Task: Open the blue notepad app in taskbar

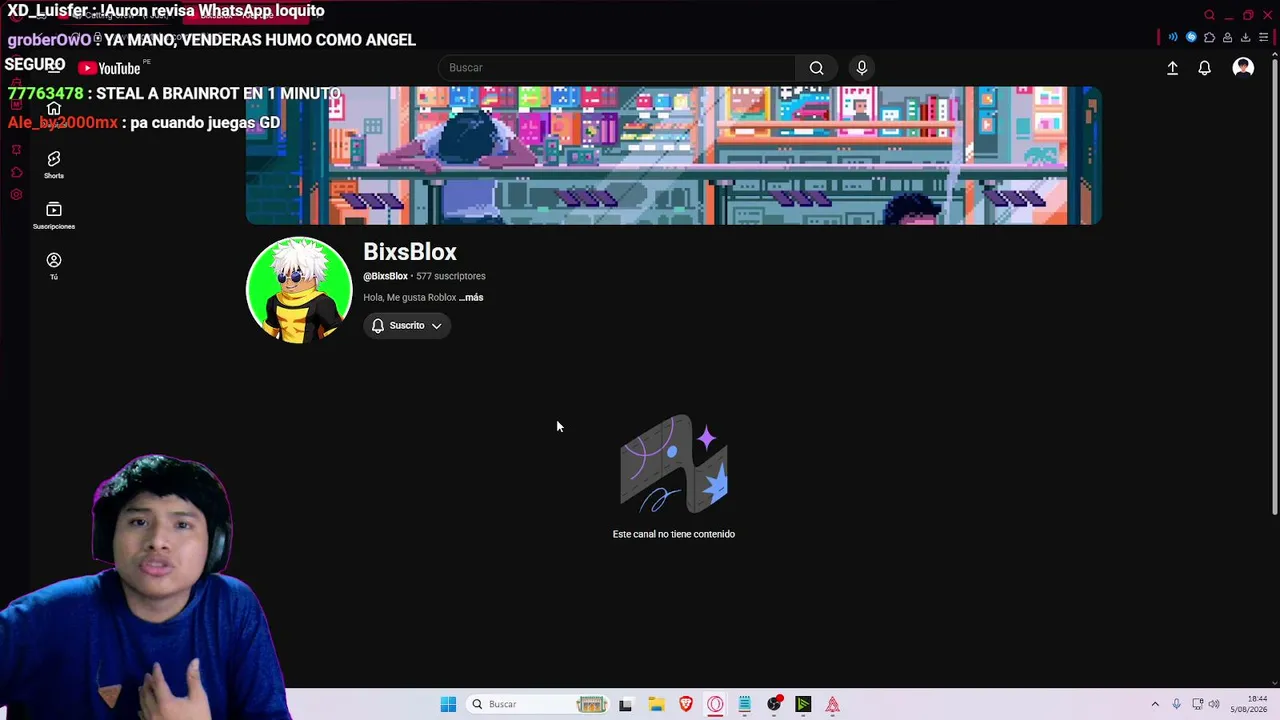Action: [745, 704]
